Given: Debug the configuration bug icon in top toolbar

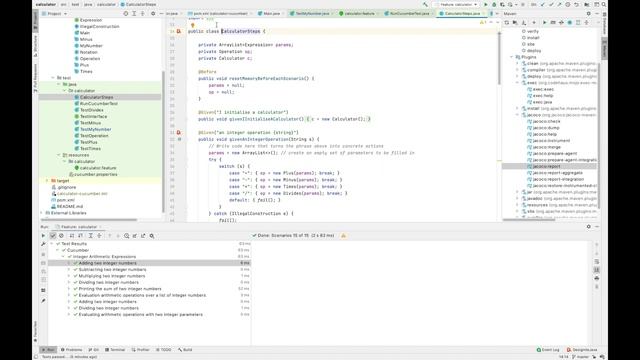Looking at the screenshot, I should (x=494, y=4).
